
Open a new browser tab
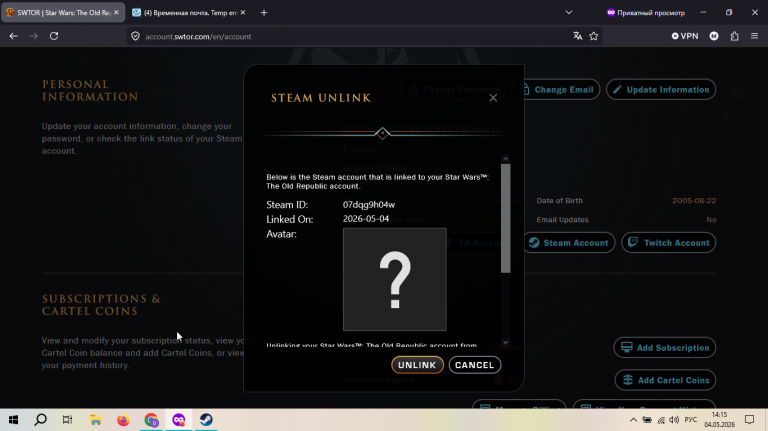pyautogui.click(x=264, y=13)
